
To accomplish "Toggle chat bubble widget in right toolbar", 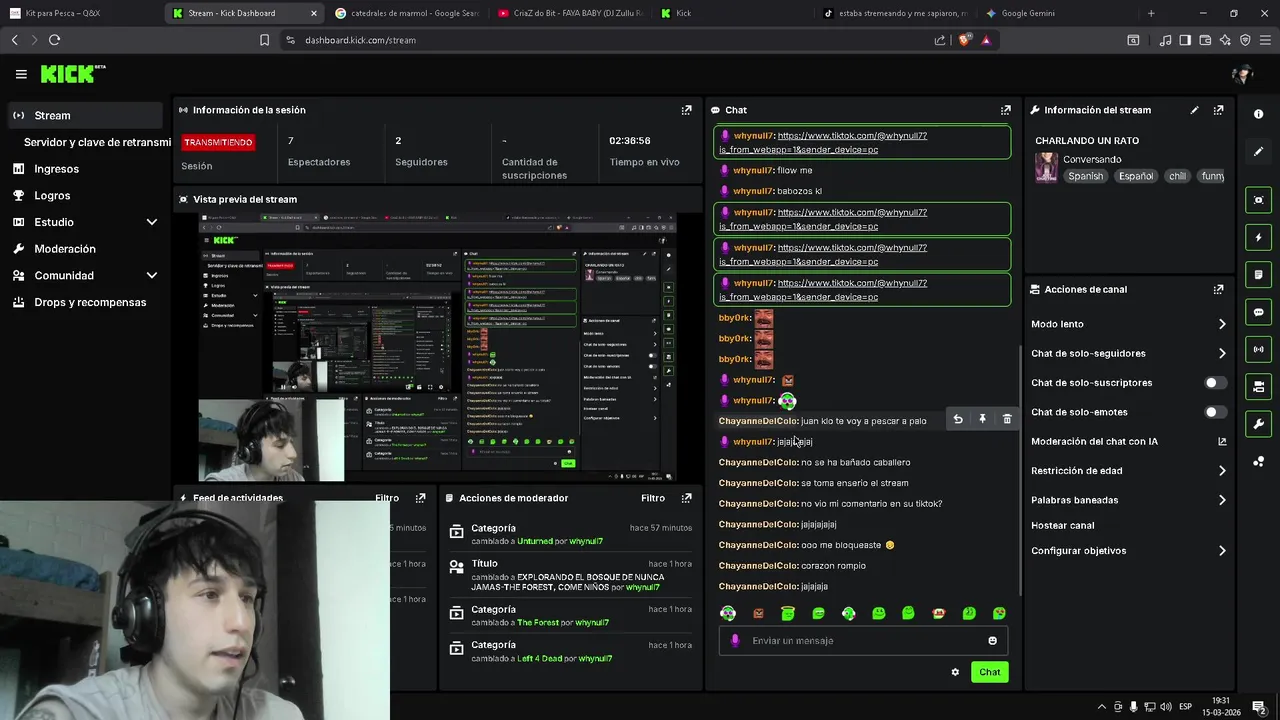I will click(1258, 312).
